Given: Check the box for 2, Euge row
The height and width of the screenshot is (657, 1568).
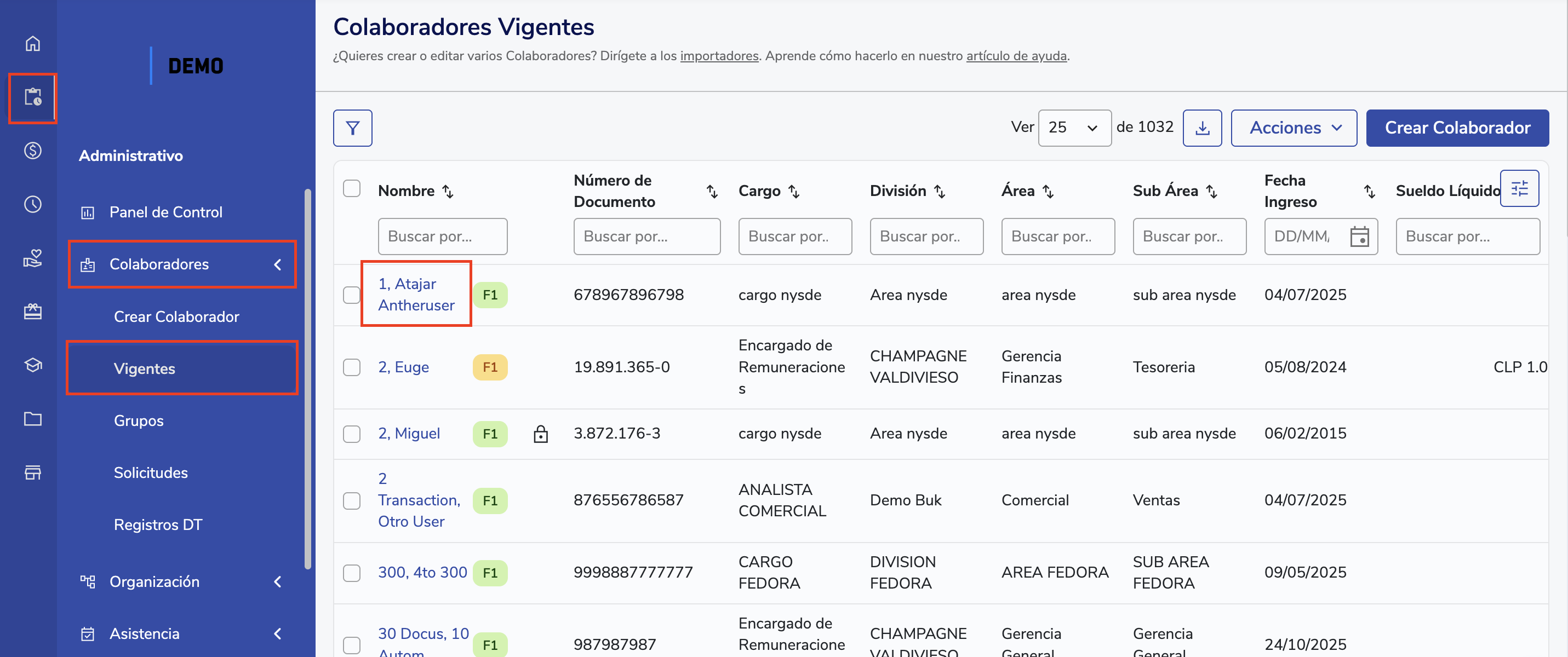Looking at the screenshot, I should [x=352, y=367].
